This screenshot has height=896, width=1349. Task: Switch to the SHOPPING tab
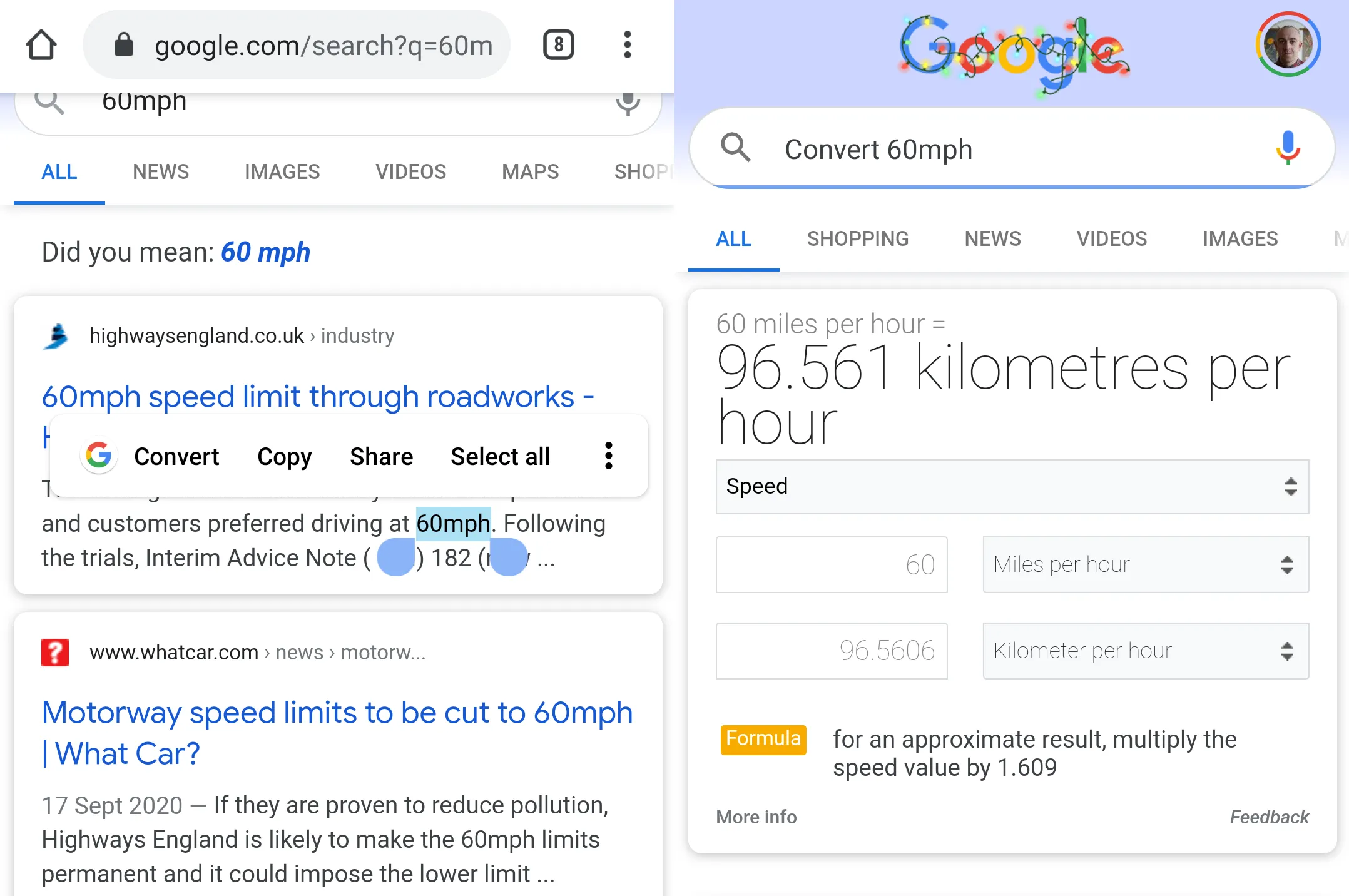tap(857, 238)
